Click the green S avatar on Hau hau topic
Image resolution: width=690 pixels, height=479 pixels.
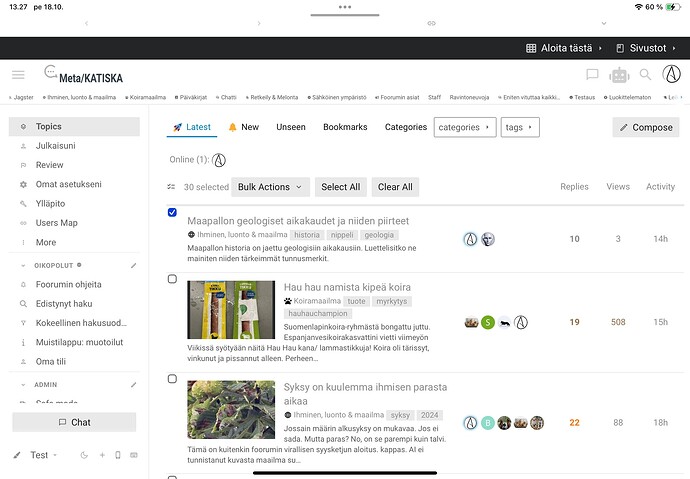488,322
